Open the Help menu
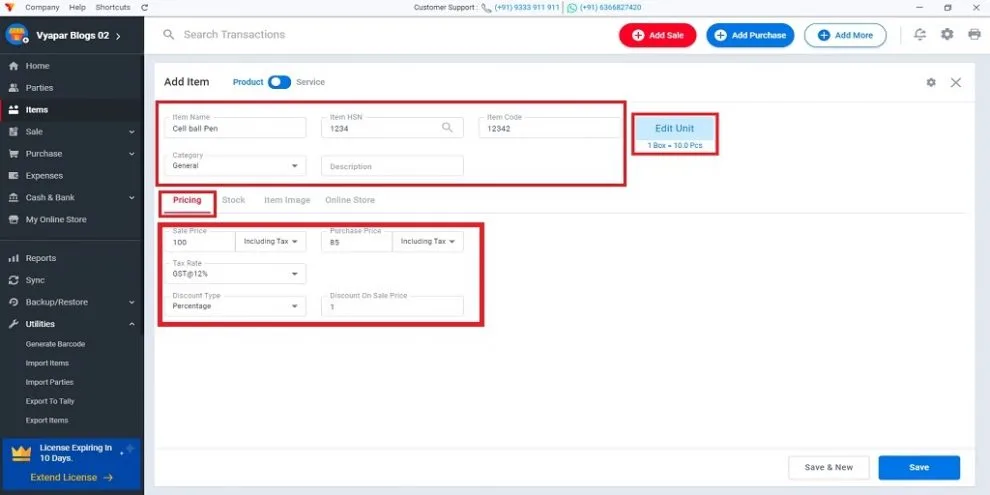 click(x=77, y=8)
